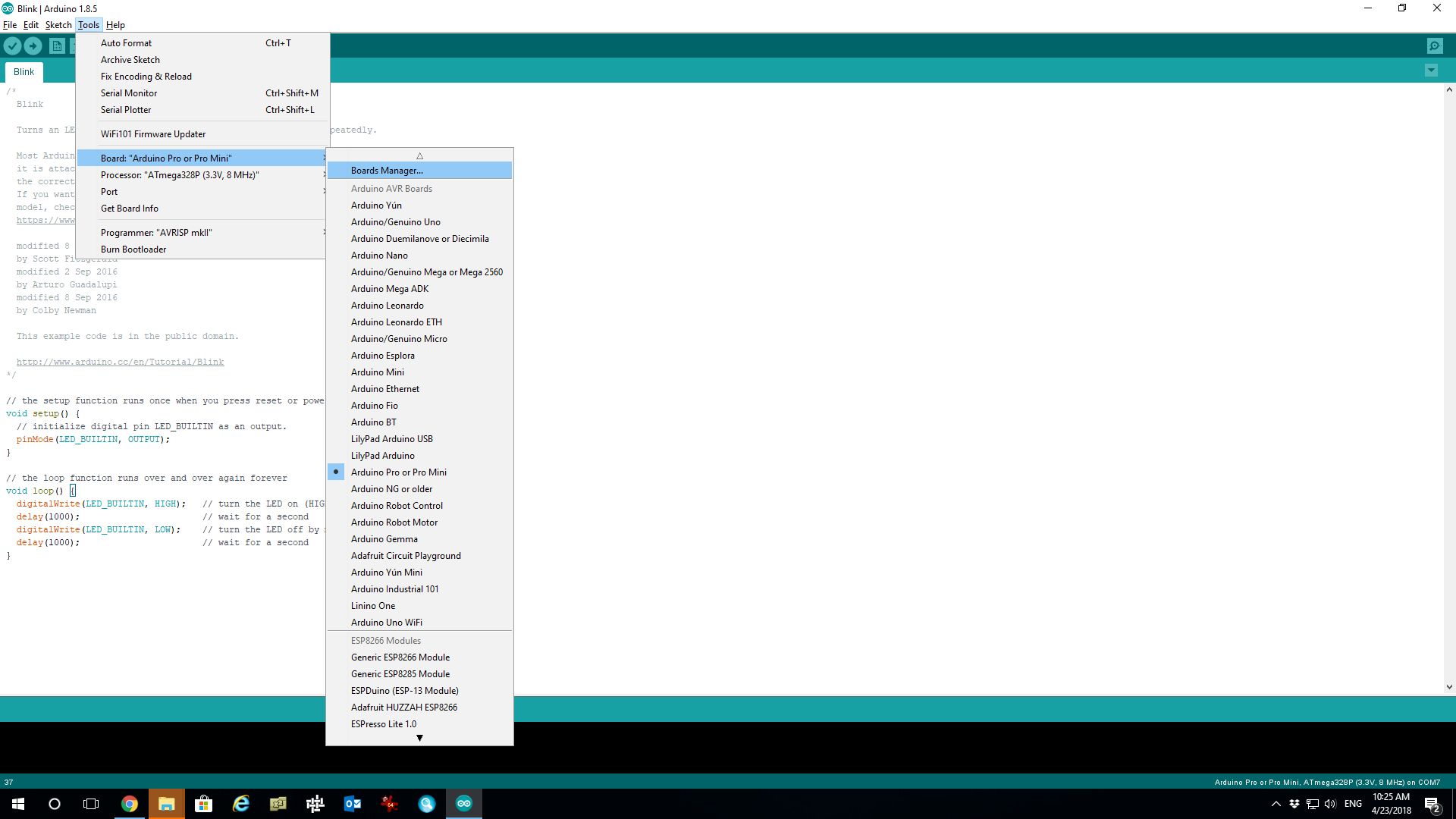Click the Verify checkmark toolbar icon
This screenshot has width=1456, height=819.
tap(12, 45)
